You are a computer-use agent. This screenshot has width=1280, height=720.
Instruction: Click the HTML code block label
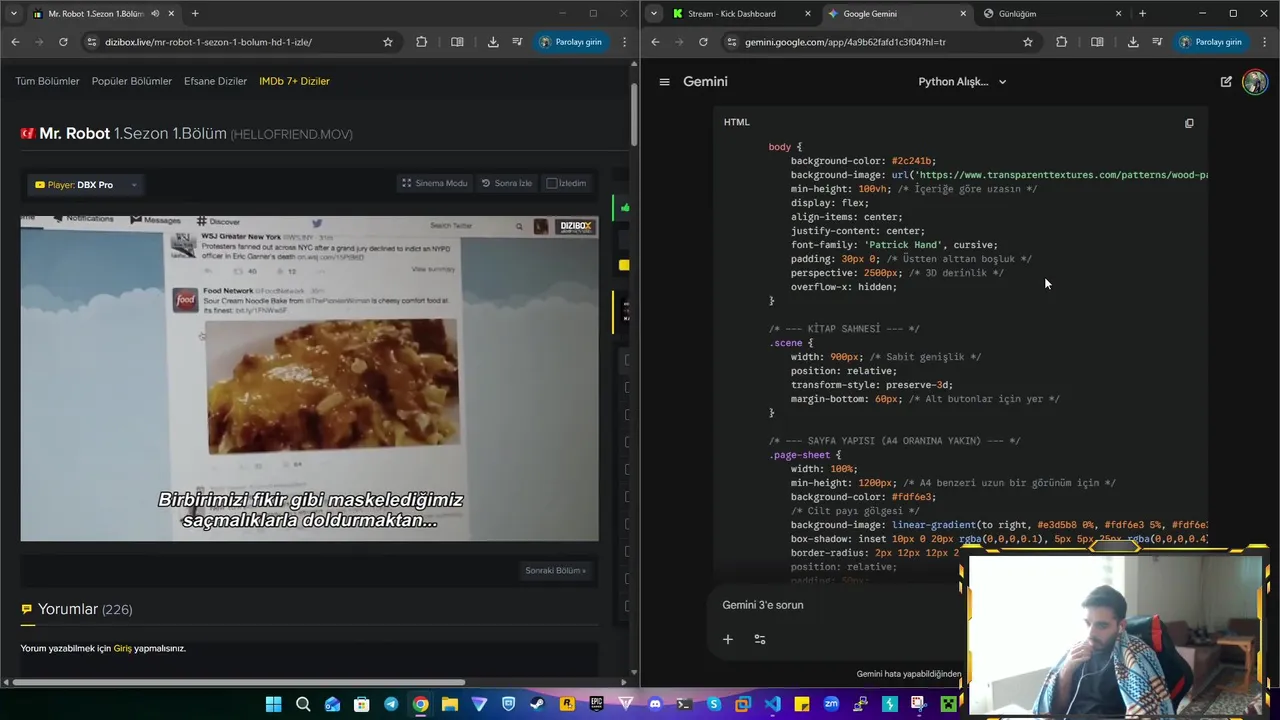tap(737, 122)
